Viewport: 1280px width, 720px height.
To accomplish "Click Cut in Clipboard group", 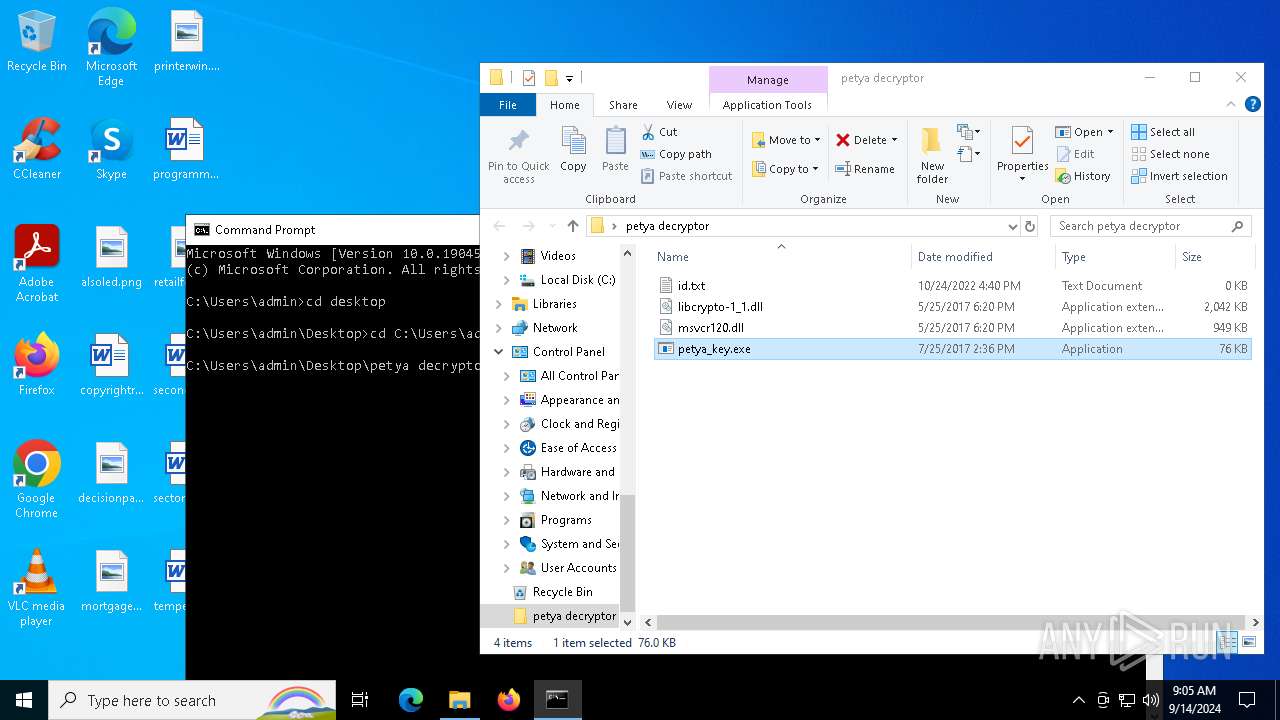I will click(659, 132).
